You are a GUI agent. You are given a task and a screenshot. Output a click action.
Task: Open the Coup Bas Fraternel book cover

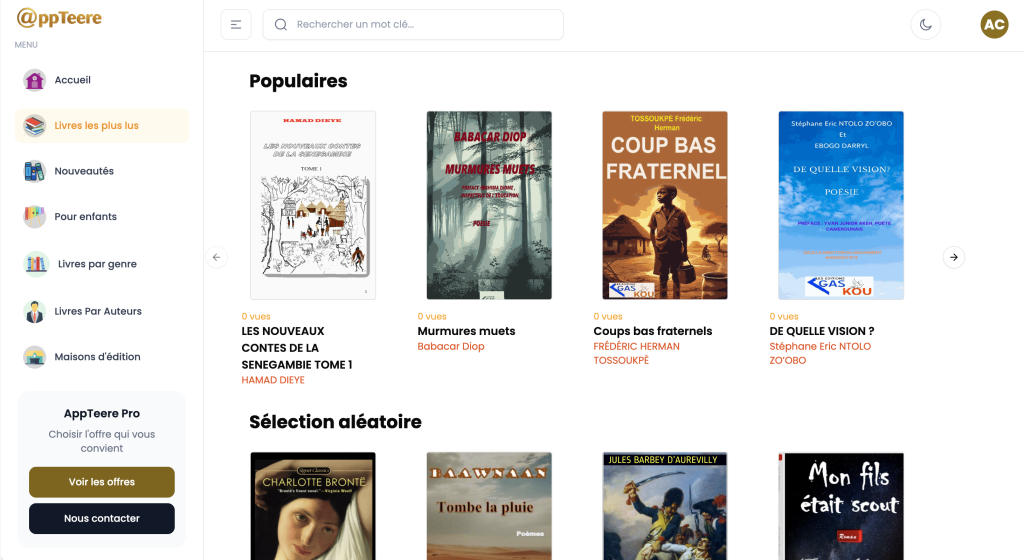tap(665, 205)
